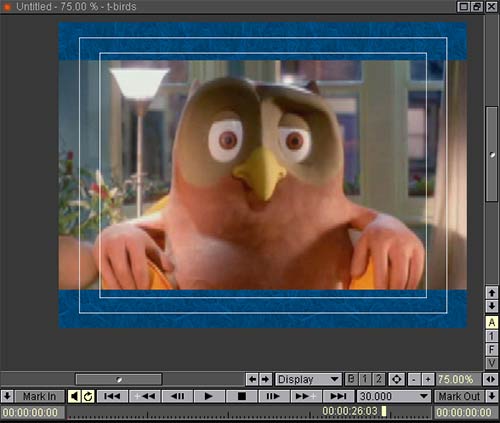Restore the monitor window
500x423 pixels.
tap(477, 6)
